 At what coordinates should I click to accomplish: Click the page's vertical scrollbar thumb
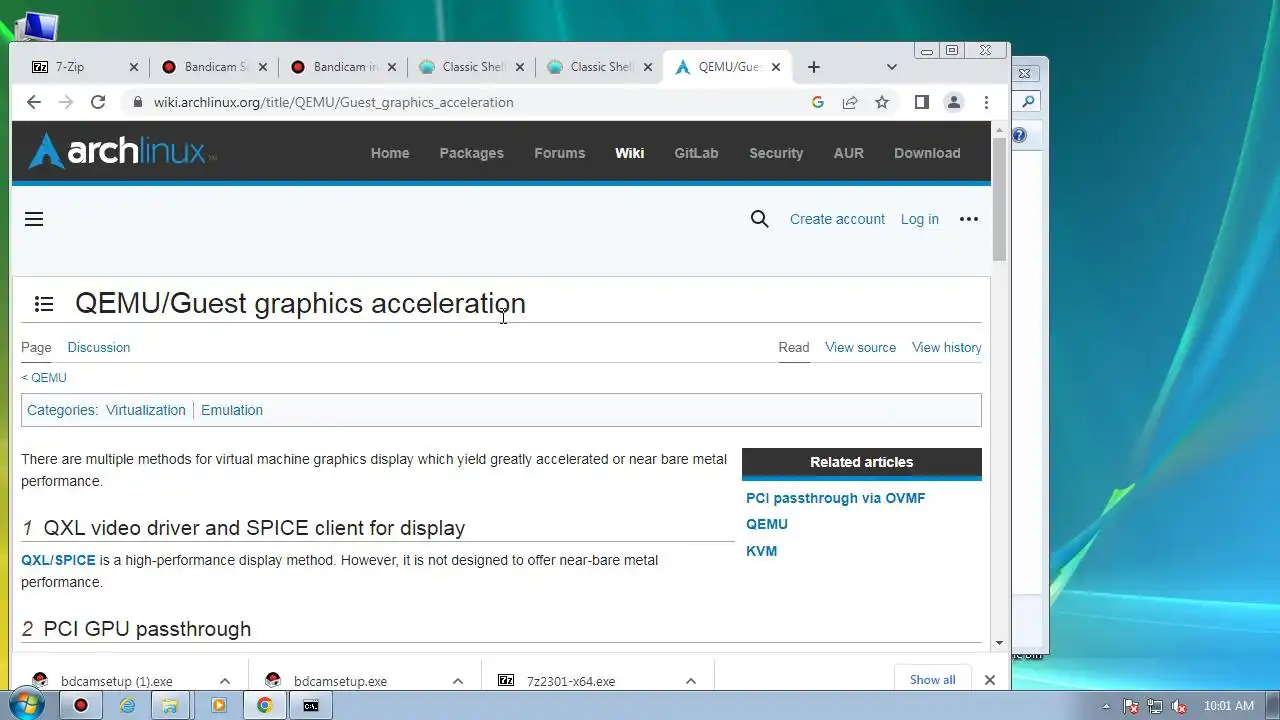tap(999, 198)
